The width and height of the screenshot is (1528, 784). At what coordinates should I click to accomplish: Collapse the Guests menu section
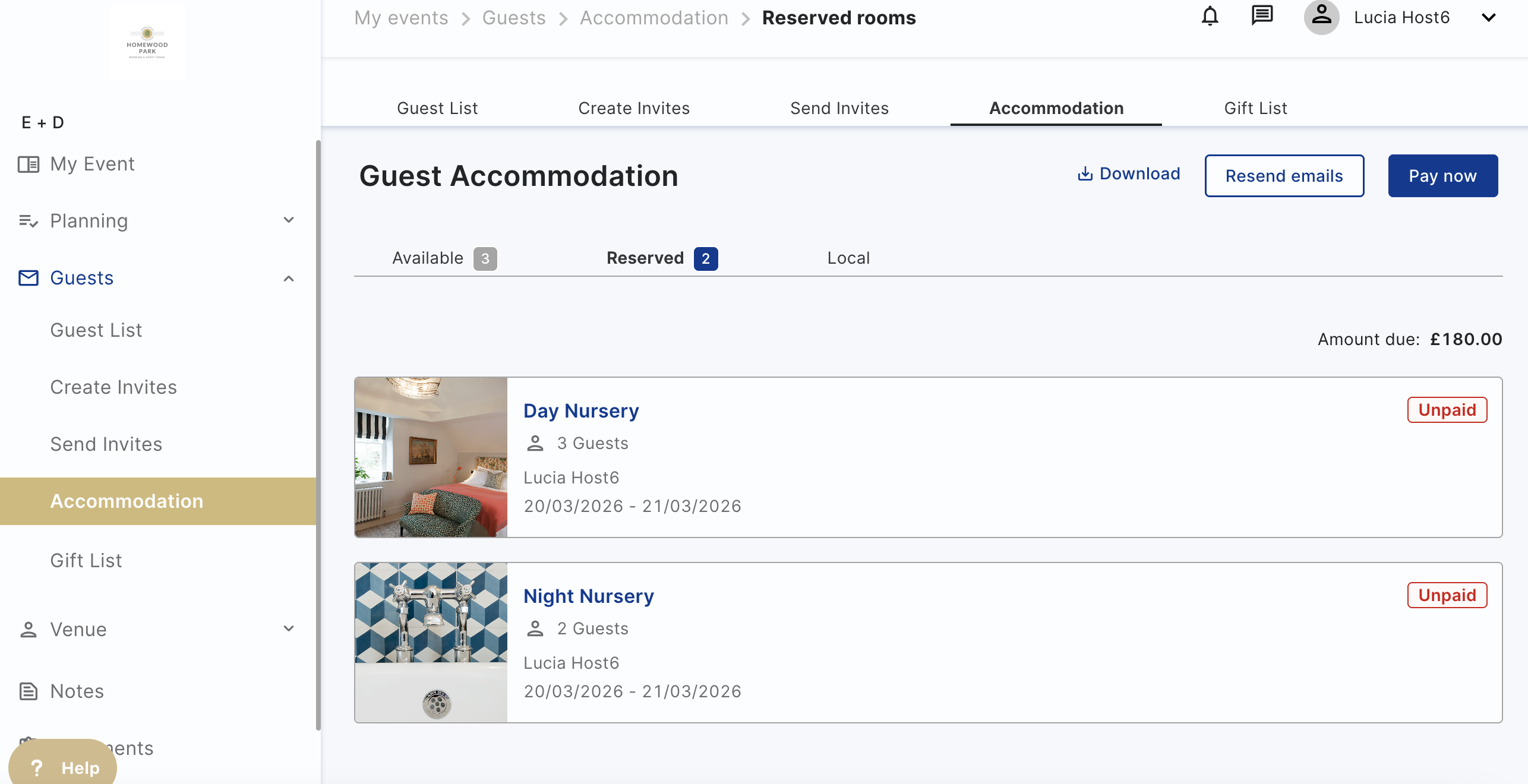click(289, 279)
